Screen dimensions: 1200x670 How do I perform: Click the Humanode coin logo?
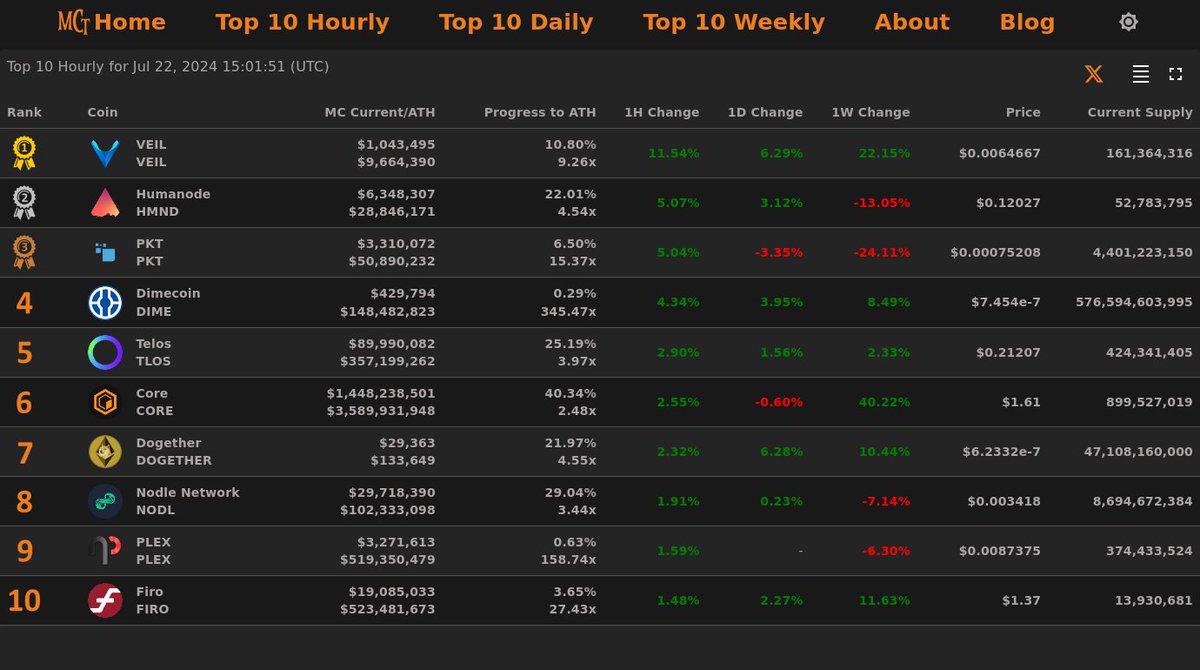click(105, 203)
